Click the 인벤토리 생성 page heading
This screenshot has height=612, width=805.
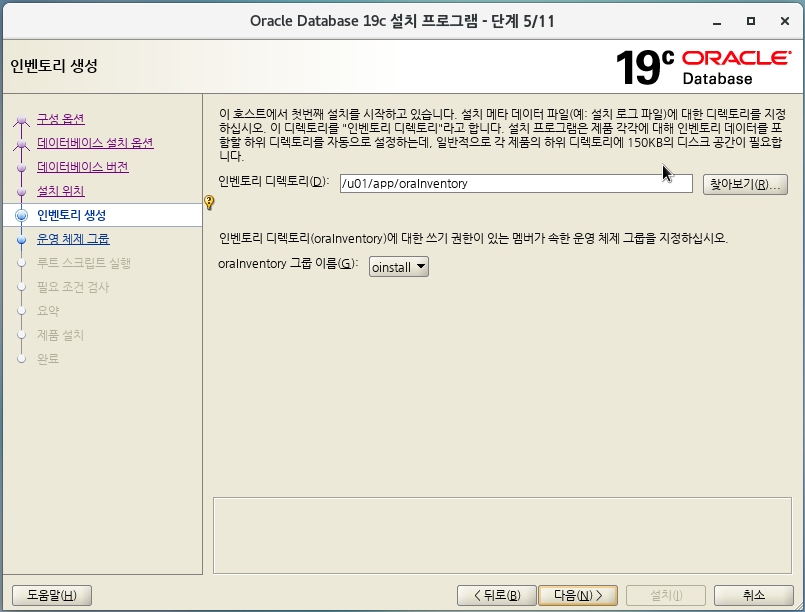pos(54,66)
